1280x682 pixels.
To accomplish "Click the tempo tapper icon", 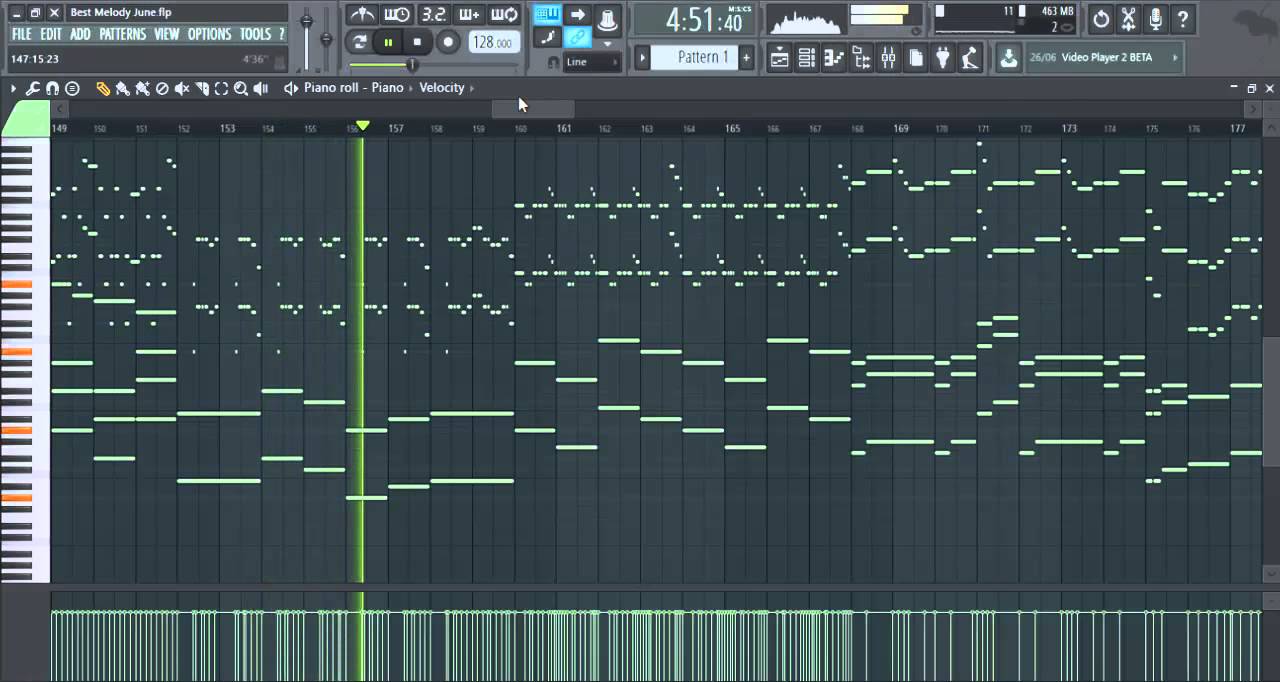I will click(969, 58).
